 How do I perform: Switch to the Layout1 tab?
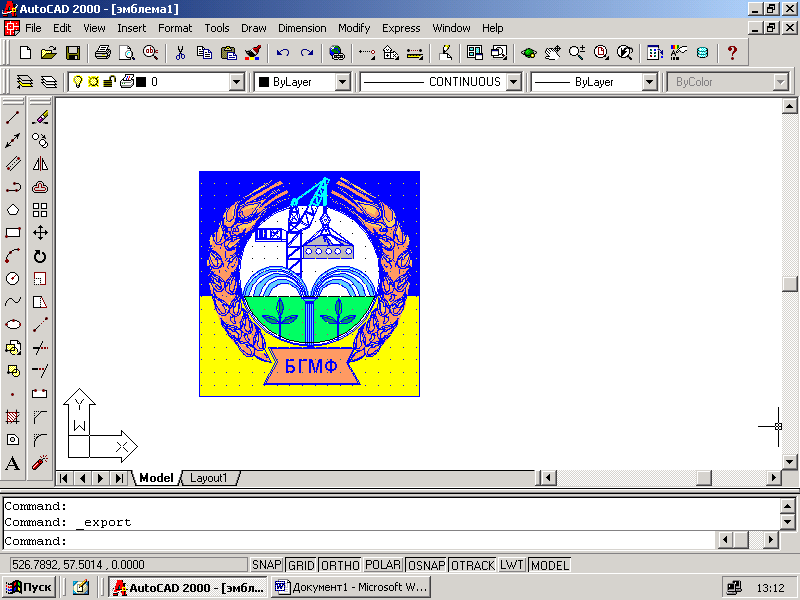coord(208,478)
